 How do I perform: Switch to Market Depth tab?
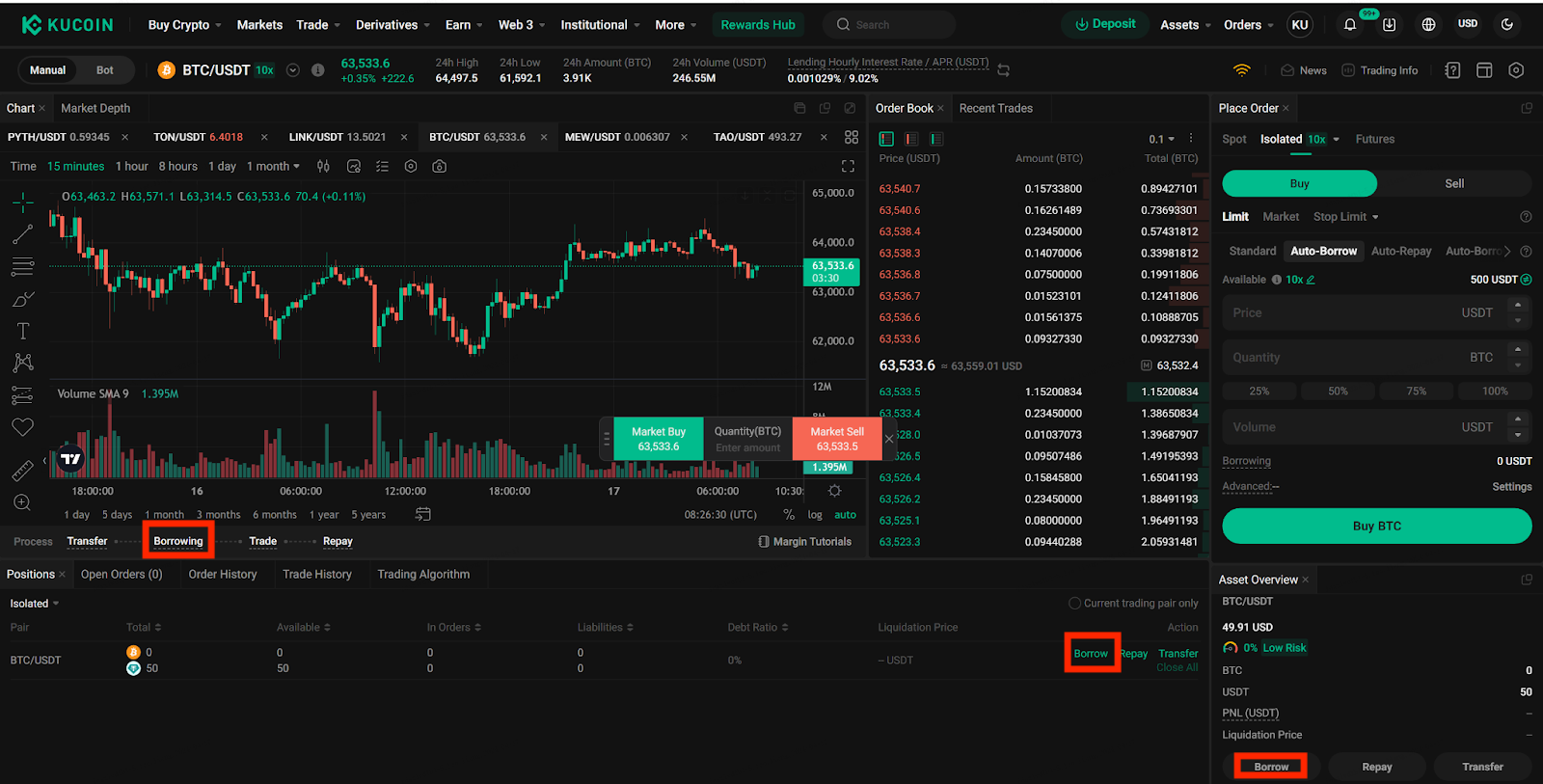pos(95,109)
